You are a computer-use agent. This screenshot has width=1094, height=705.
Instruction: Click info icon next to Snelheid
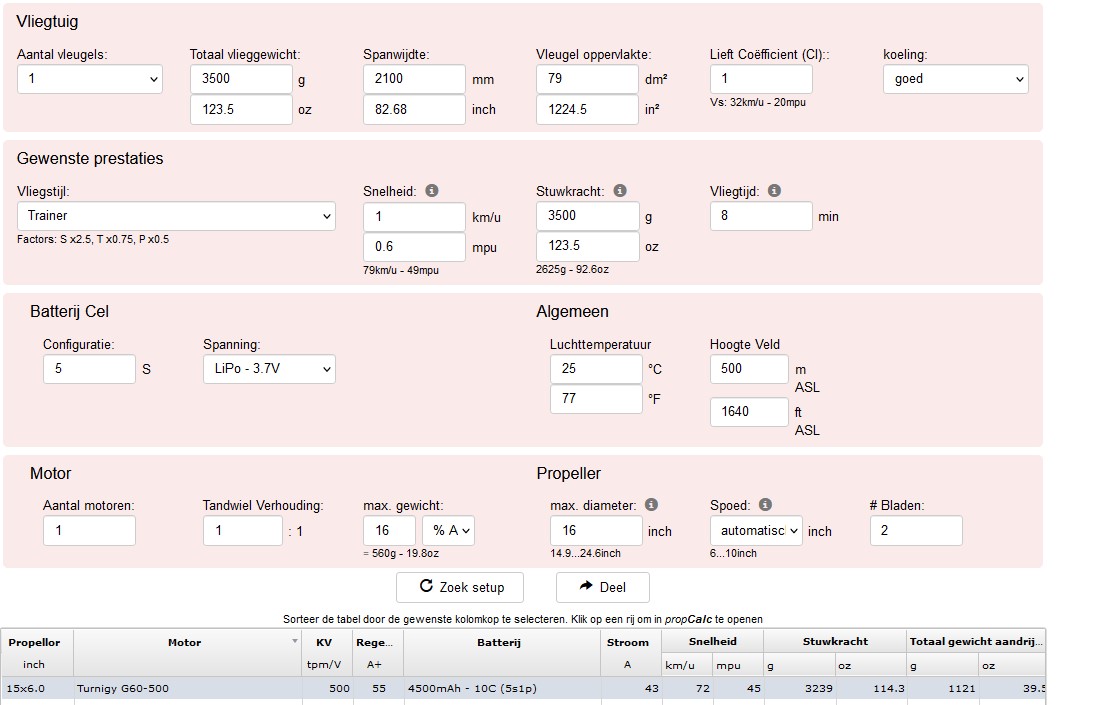[432, 191]
